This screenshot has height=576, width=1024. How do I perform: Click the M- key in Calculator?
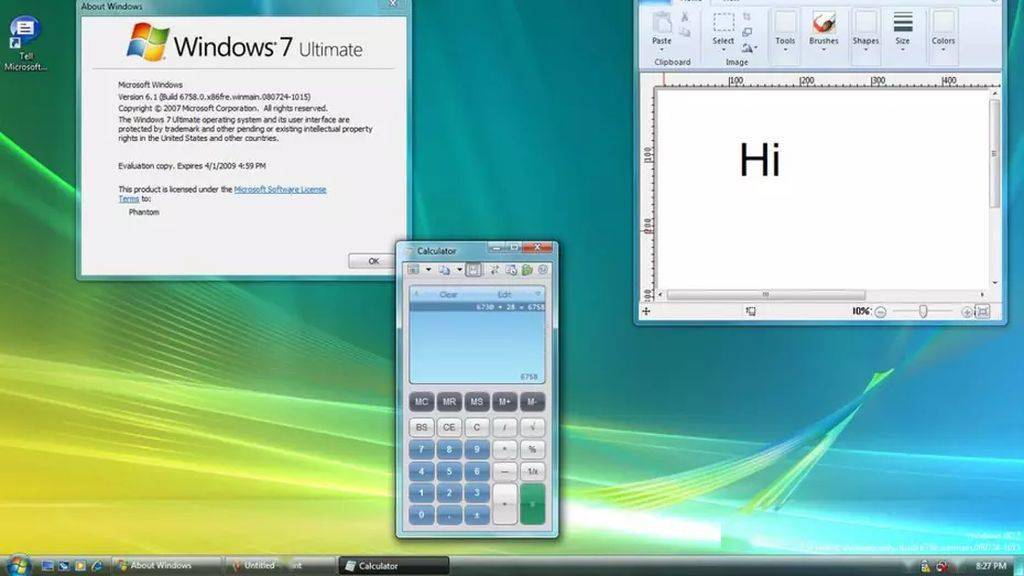tap(532, 402)
